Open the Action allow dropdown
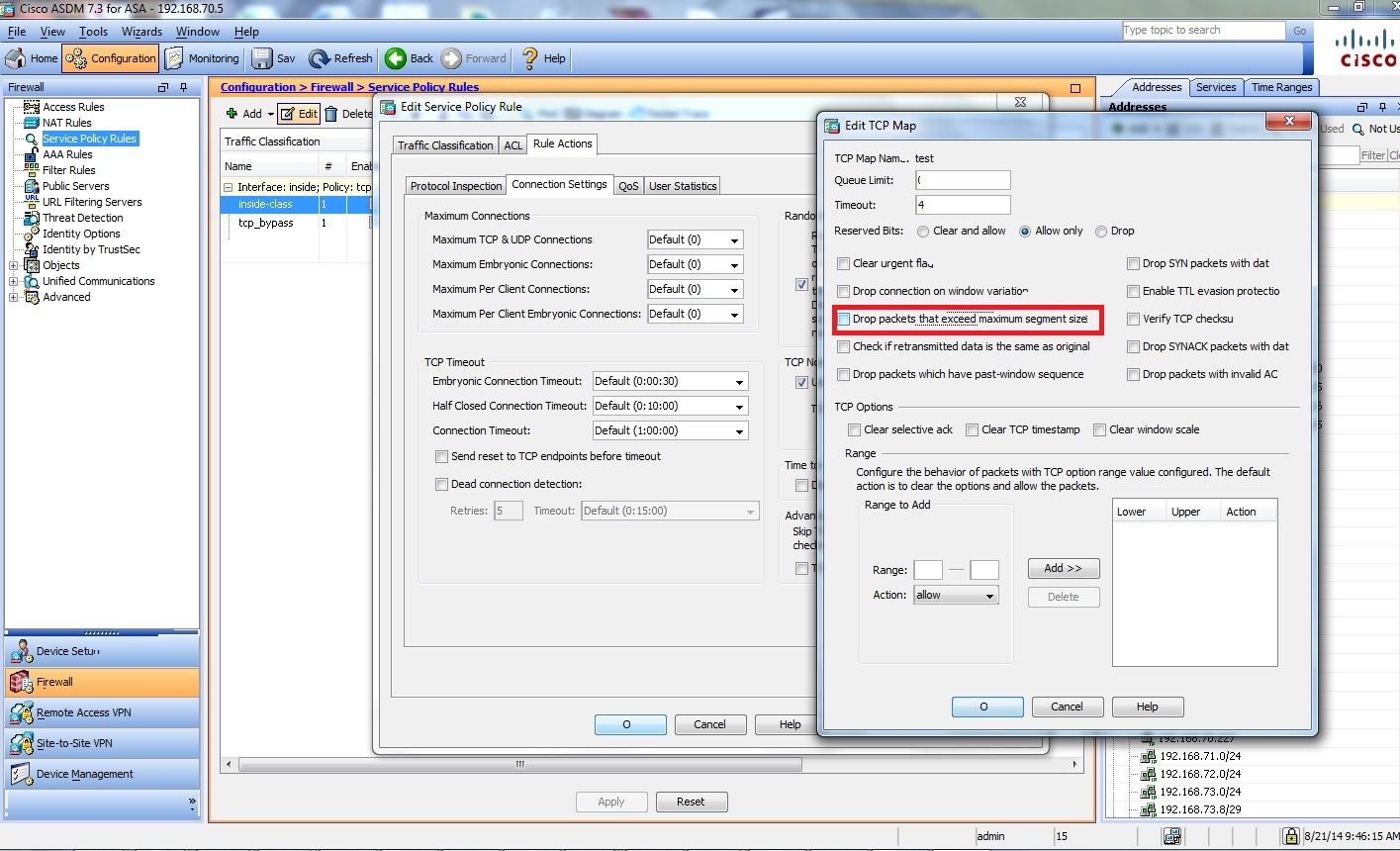Screen dimensions: 1400x851 [x=955, y=595]
